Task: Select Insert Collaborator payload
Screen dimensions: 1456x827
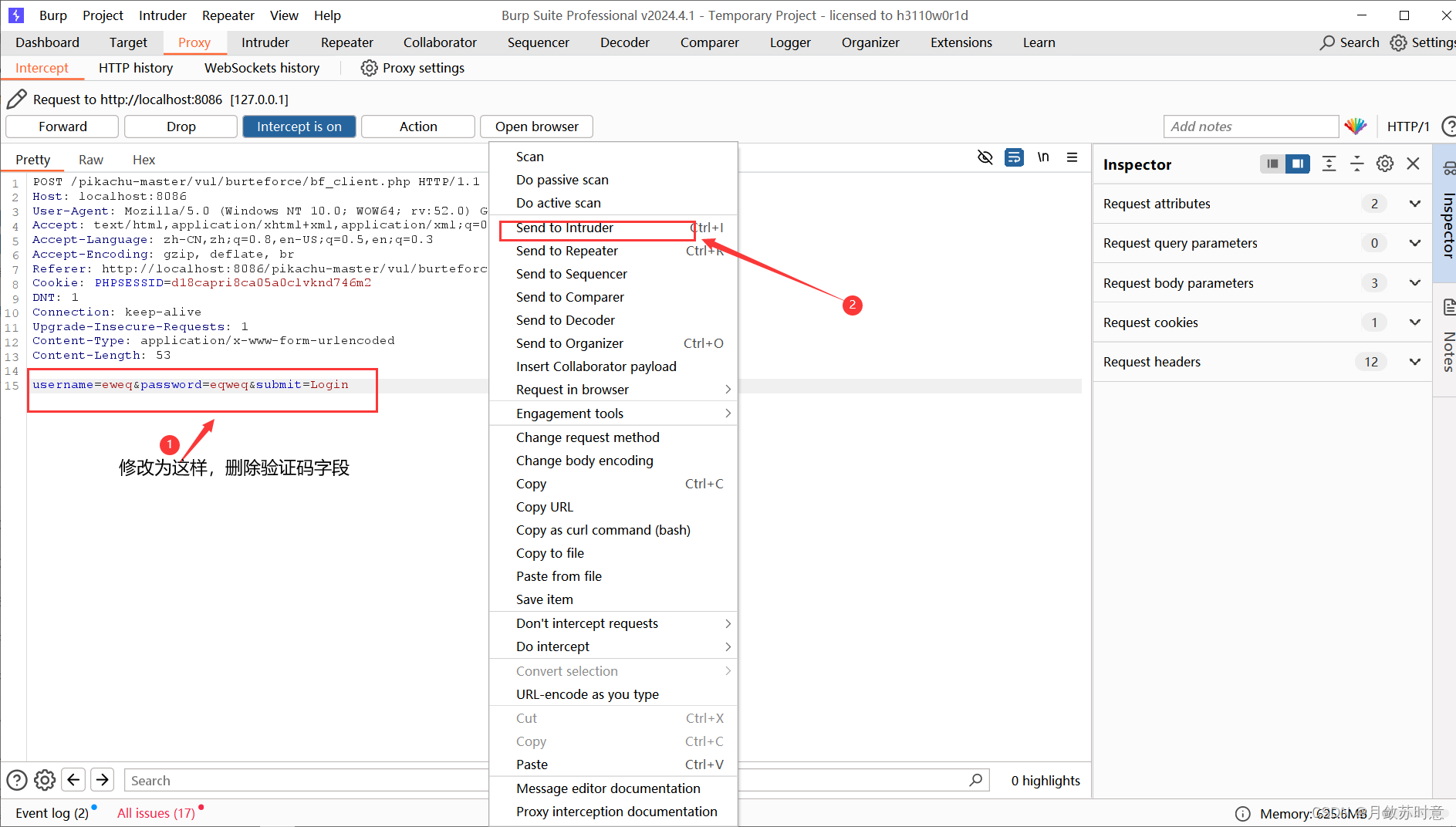Action: (x=613, y=366)
